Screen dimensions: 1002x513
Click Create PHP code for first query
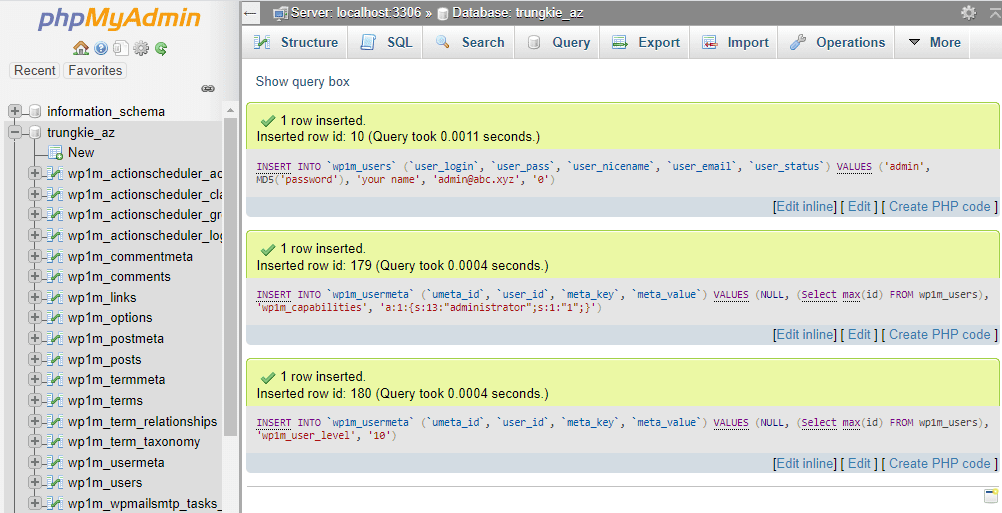(939, 206)
